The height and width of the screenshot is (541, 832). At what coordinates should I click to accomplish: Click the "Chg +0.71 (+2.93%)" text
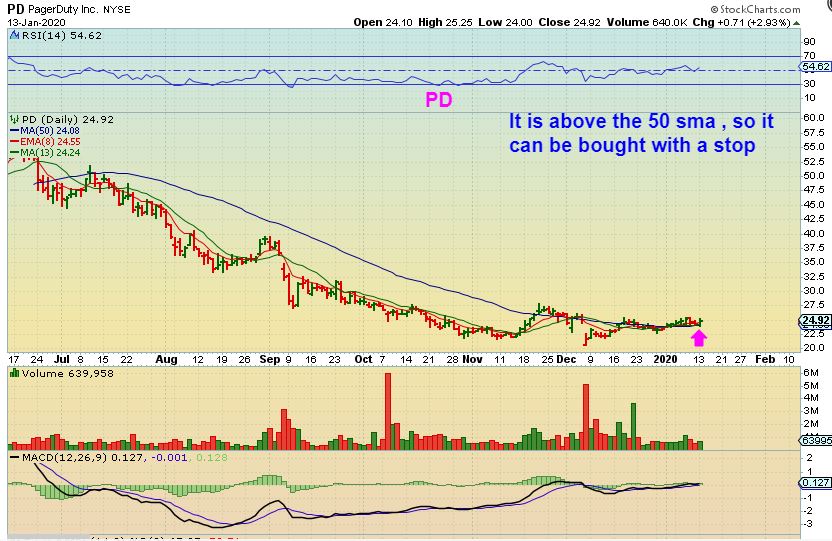[x=741, y=22]
